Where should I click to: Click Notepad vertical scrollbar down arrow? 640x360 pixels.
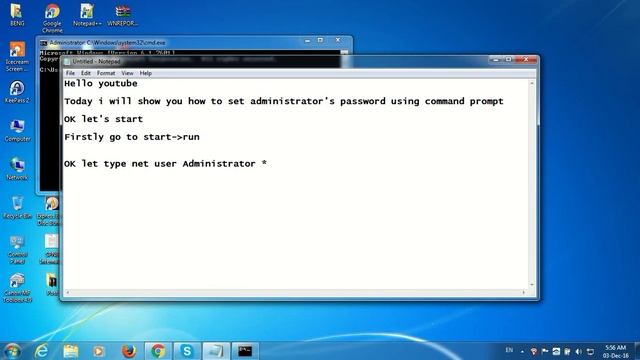point(532,284)
